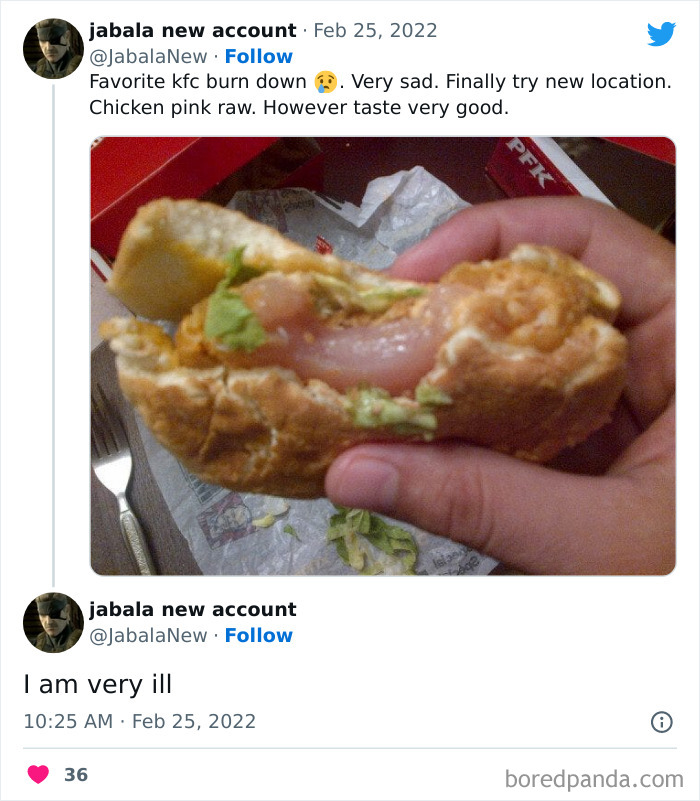Click the profile avatar on the reply tweet
This screenshot has height=801, width=700.
[x=51, y=622]
